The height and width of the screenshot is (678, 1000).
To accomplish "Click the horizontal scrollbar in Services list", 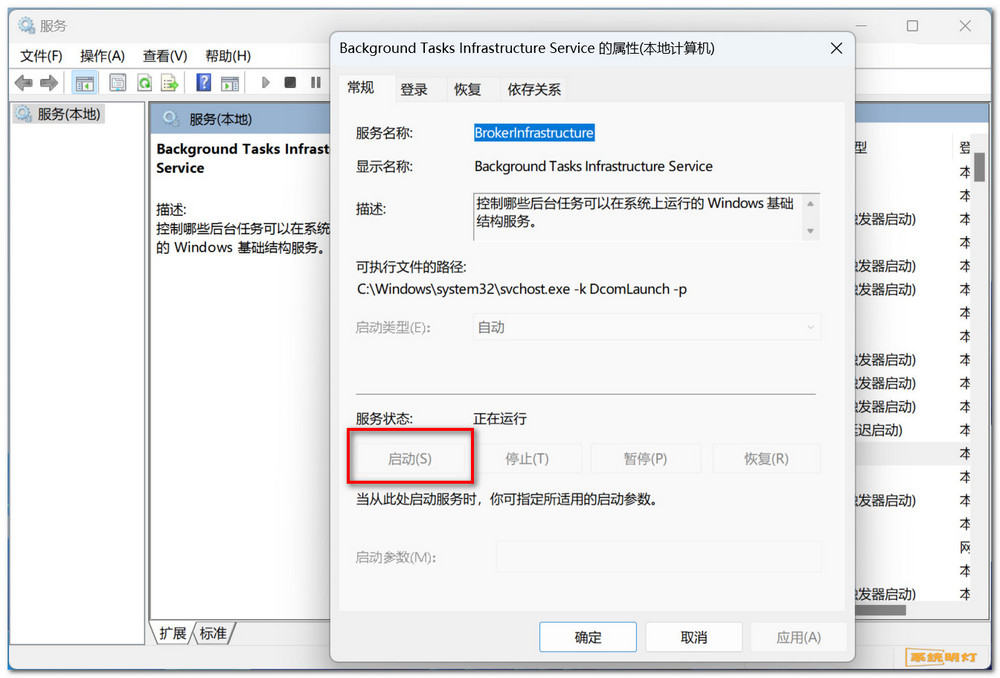I will pyautogui.click(x=881, y=610).
